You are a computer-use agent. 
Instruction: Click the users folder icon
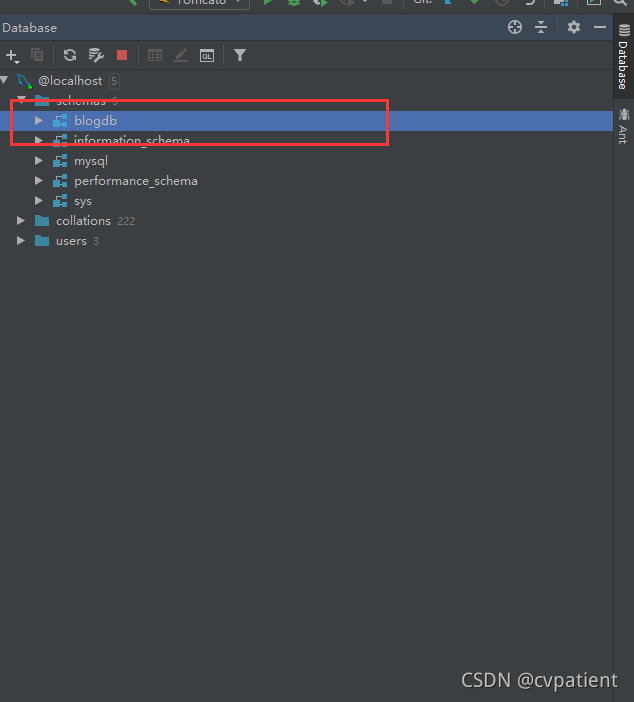point(42,241)
